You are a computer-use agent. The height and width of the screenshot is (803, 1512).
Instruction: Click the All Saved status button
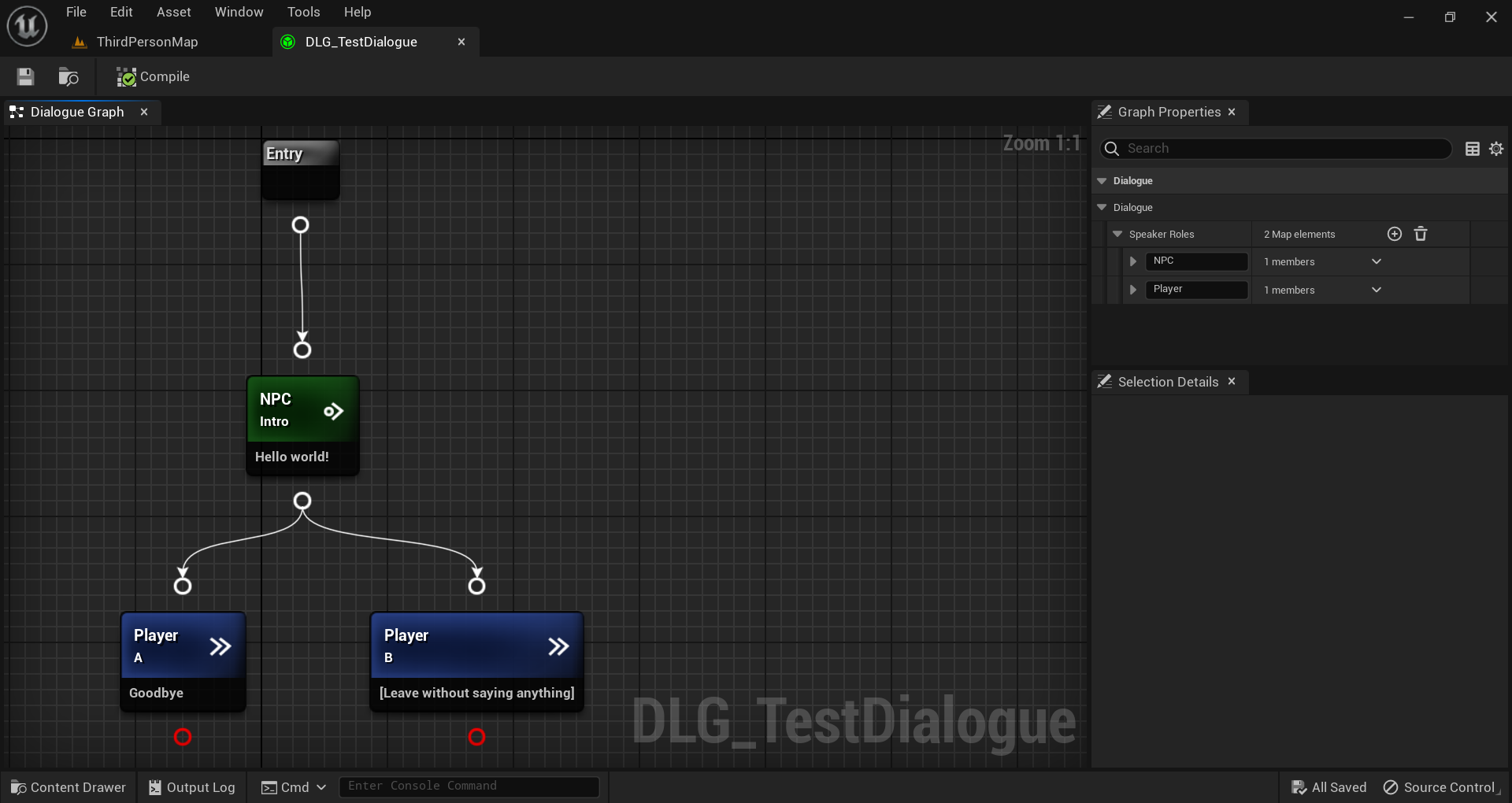(x=1329, y=787)
